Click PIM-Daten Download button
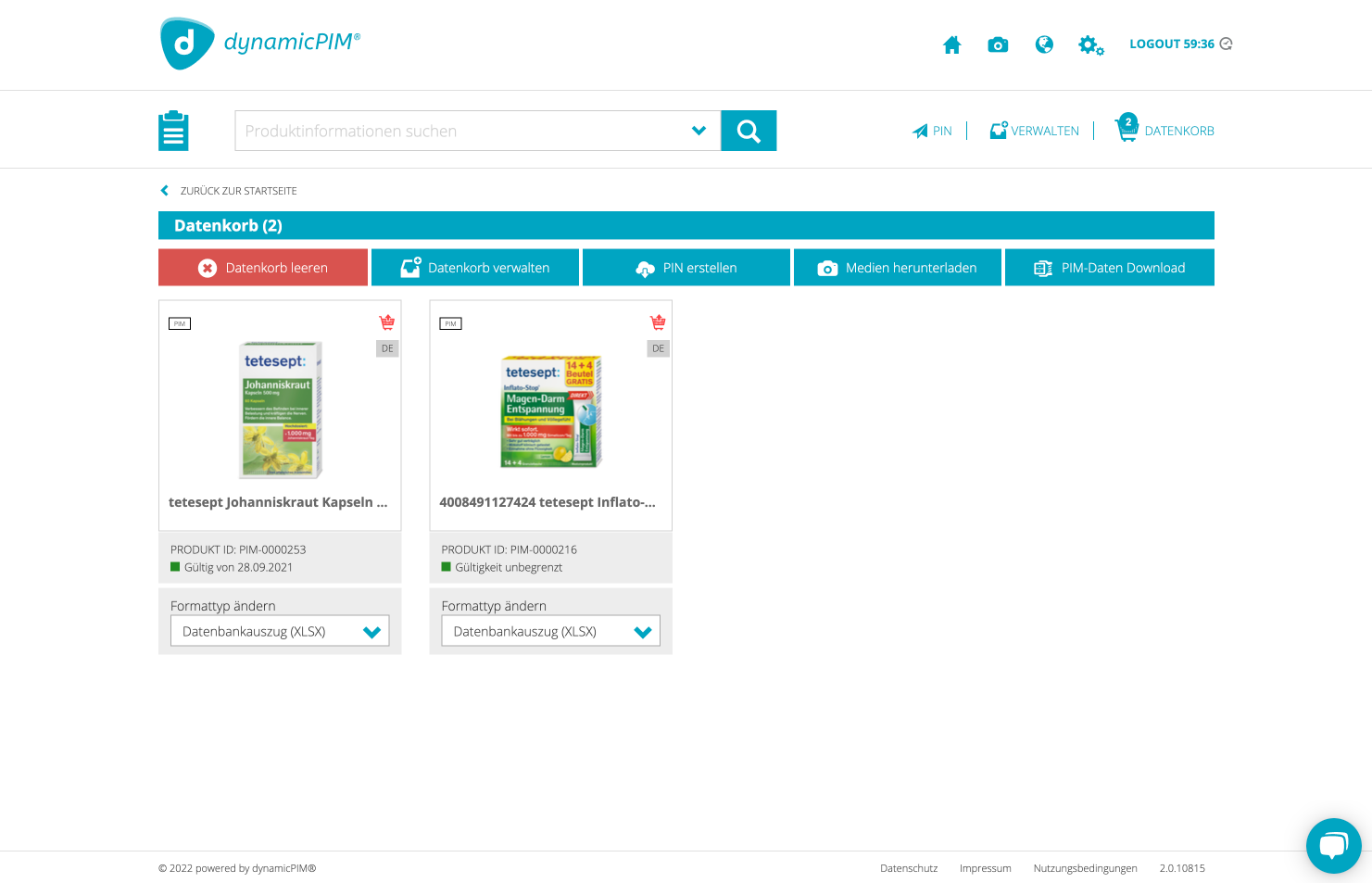Screen dimensions: 1372x883 pyautogui.click(x=1110, y=268)
